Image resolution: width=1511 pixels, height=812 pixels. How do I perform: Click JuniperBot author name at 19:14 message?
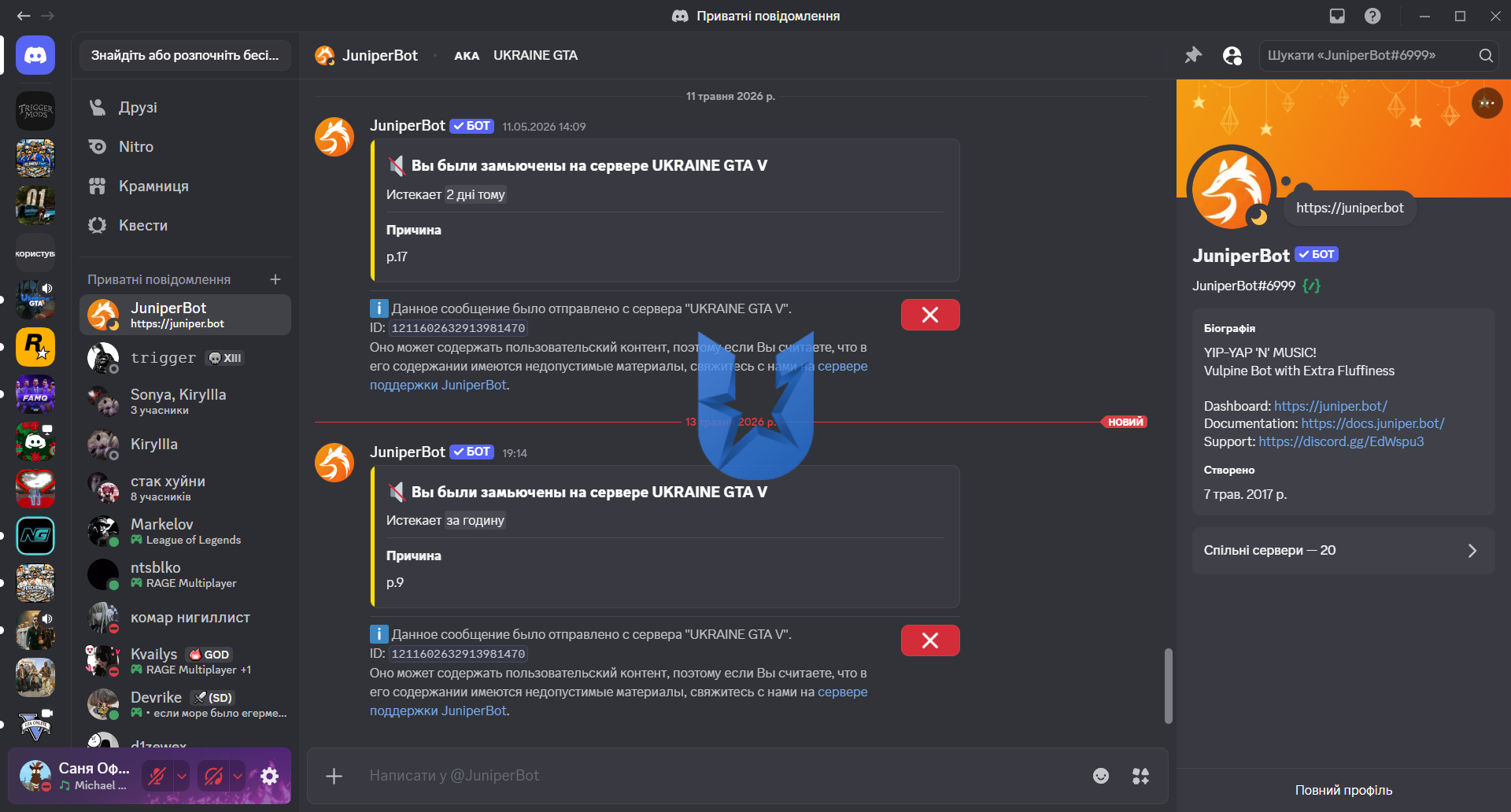click(x=408, y=452)
